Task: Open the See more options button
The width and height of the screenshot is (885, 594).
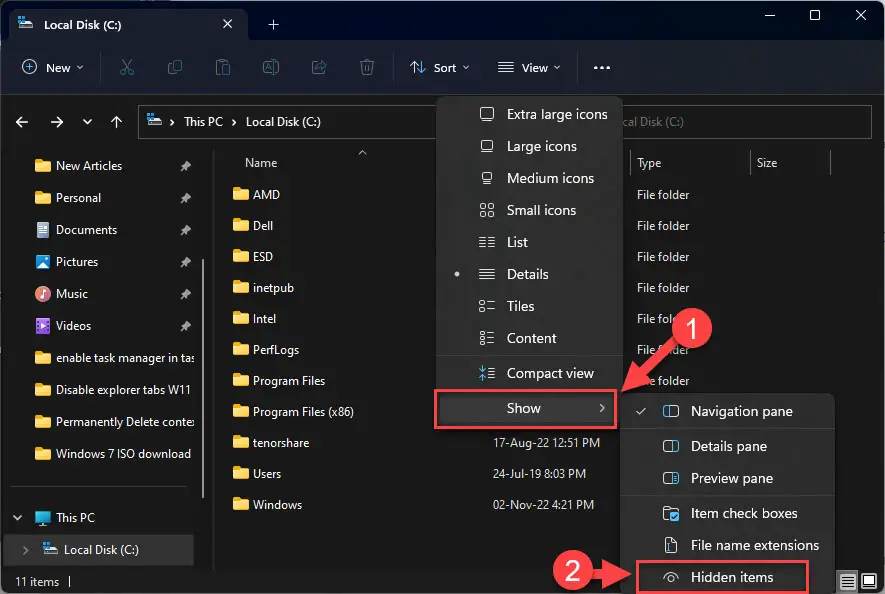Action: 602,67
